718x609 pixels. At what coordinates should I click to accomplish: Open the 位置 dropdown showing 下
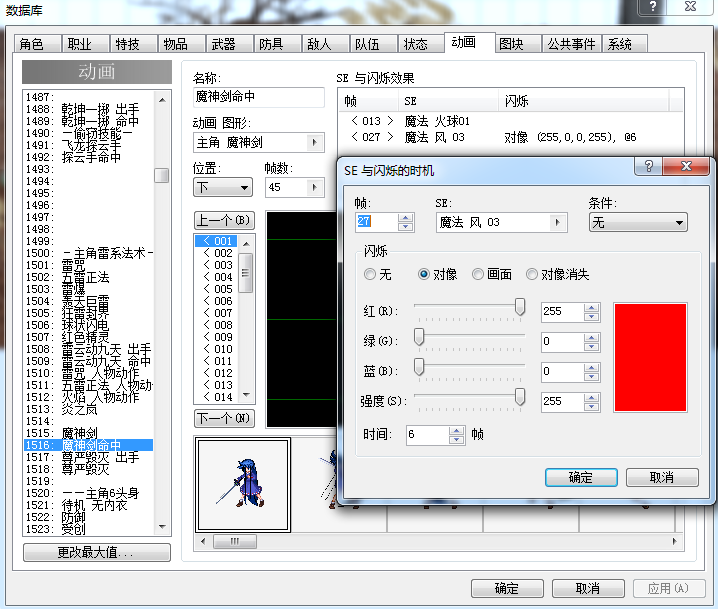pyautogui.click(x=223, y=187)
